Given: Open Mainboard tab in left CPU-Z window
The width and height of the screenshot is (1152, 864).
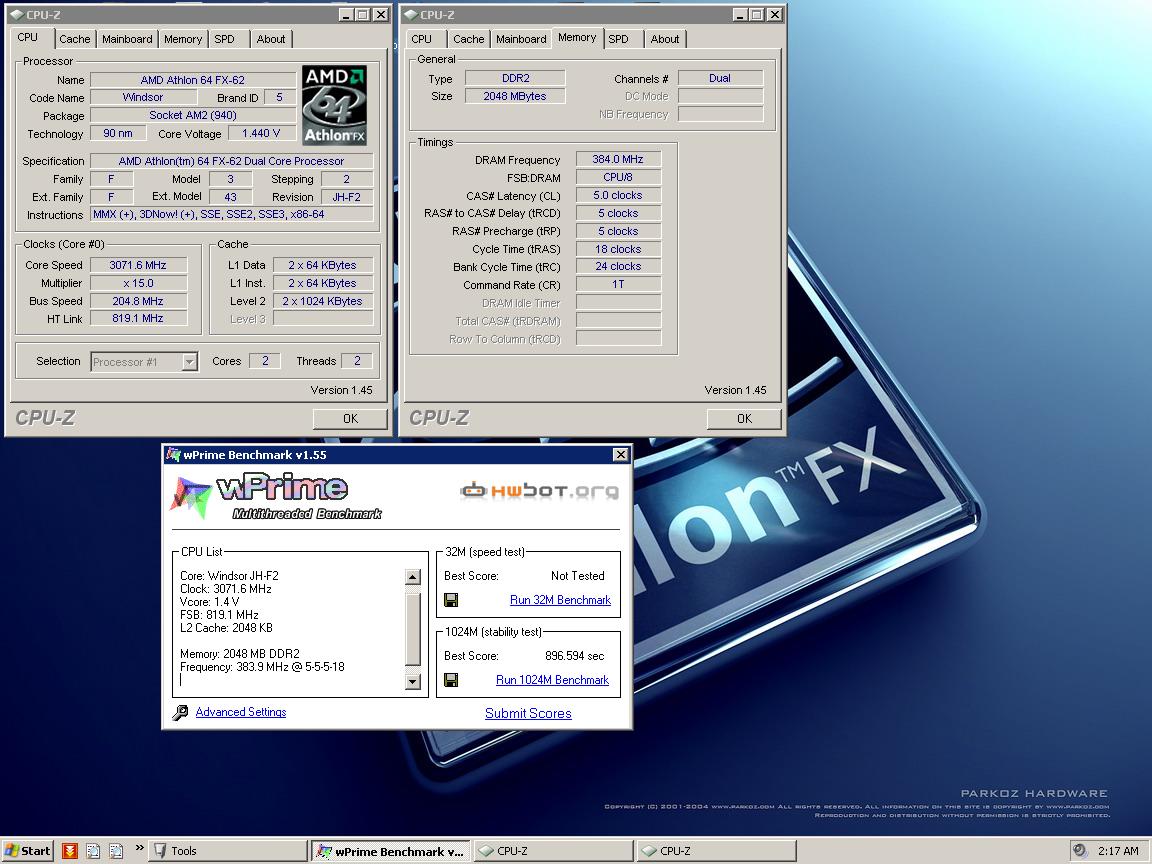Looking at the screenshot, I should click(127, 39).
